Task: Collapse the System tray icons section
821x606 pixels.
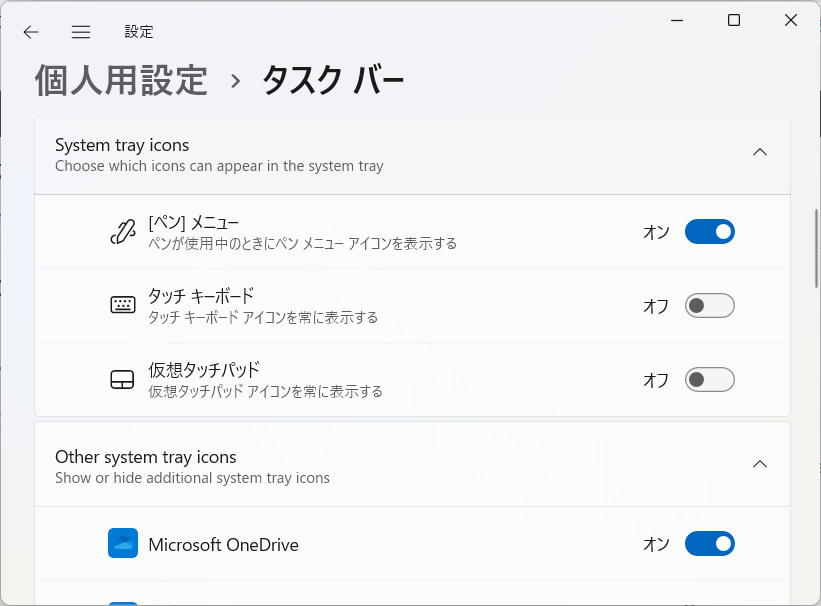Action: (x=760, y=152)
